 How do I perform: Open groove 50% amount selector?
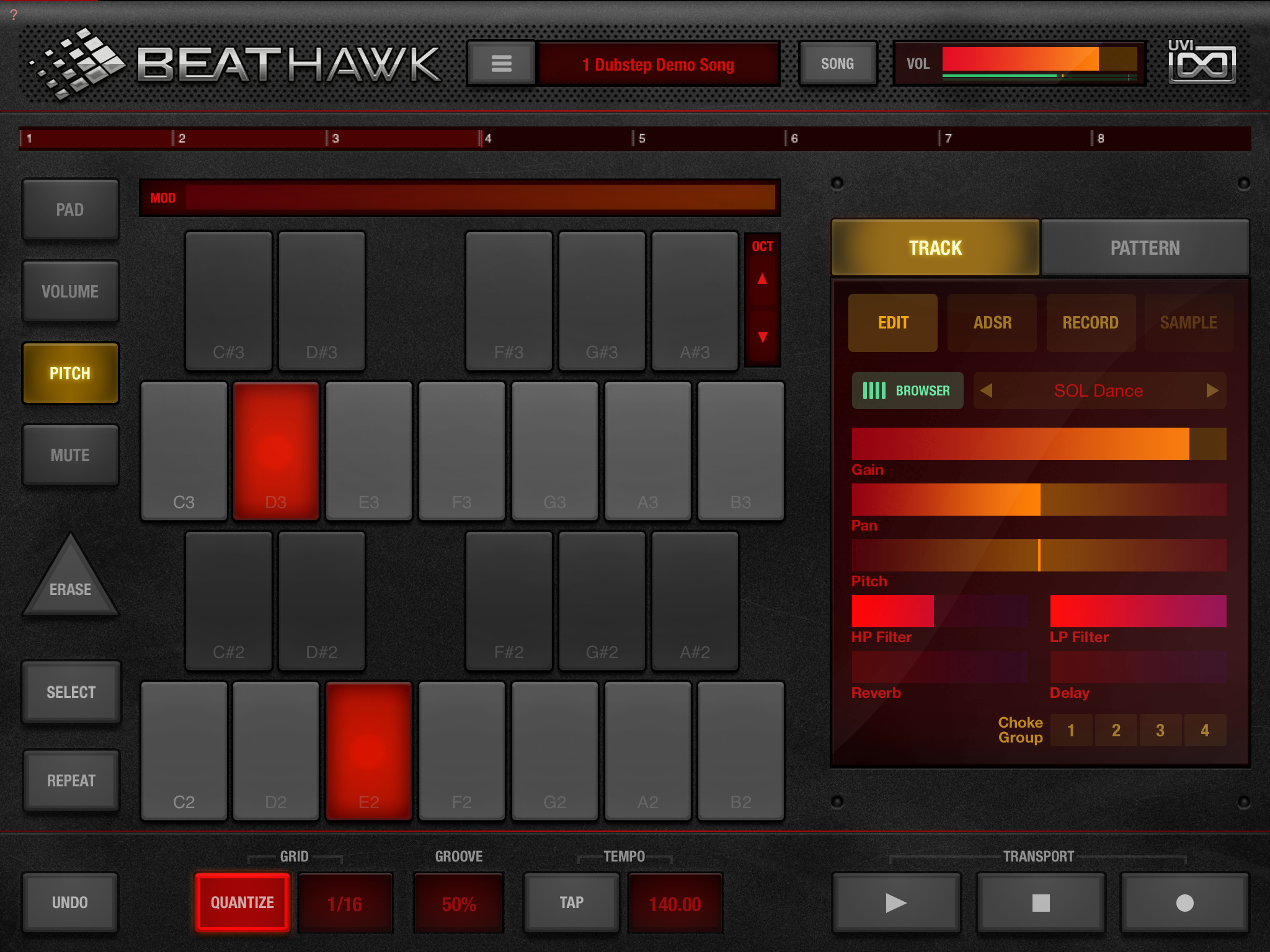(459, 904)
